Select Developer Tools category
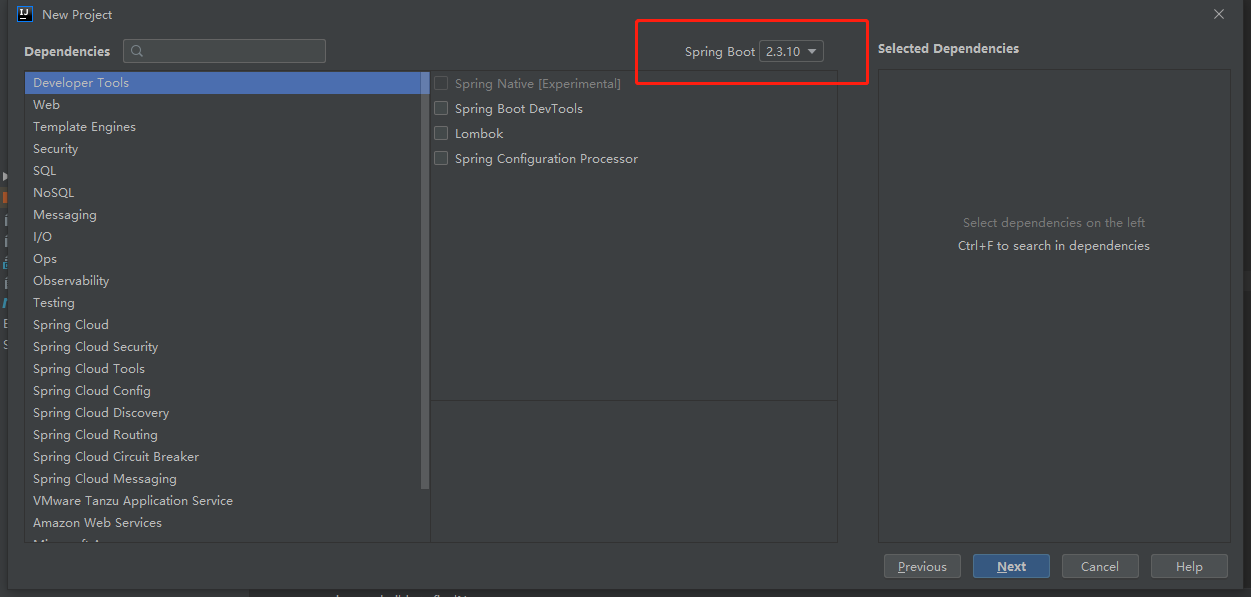1251x597 pixels. [223, 83]
